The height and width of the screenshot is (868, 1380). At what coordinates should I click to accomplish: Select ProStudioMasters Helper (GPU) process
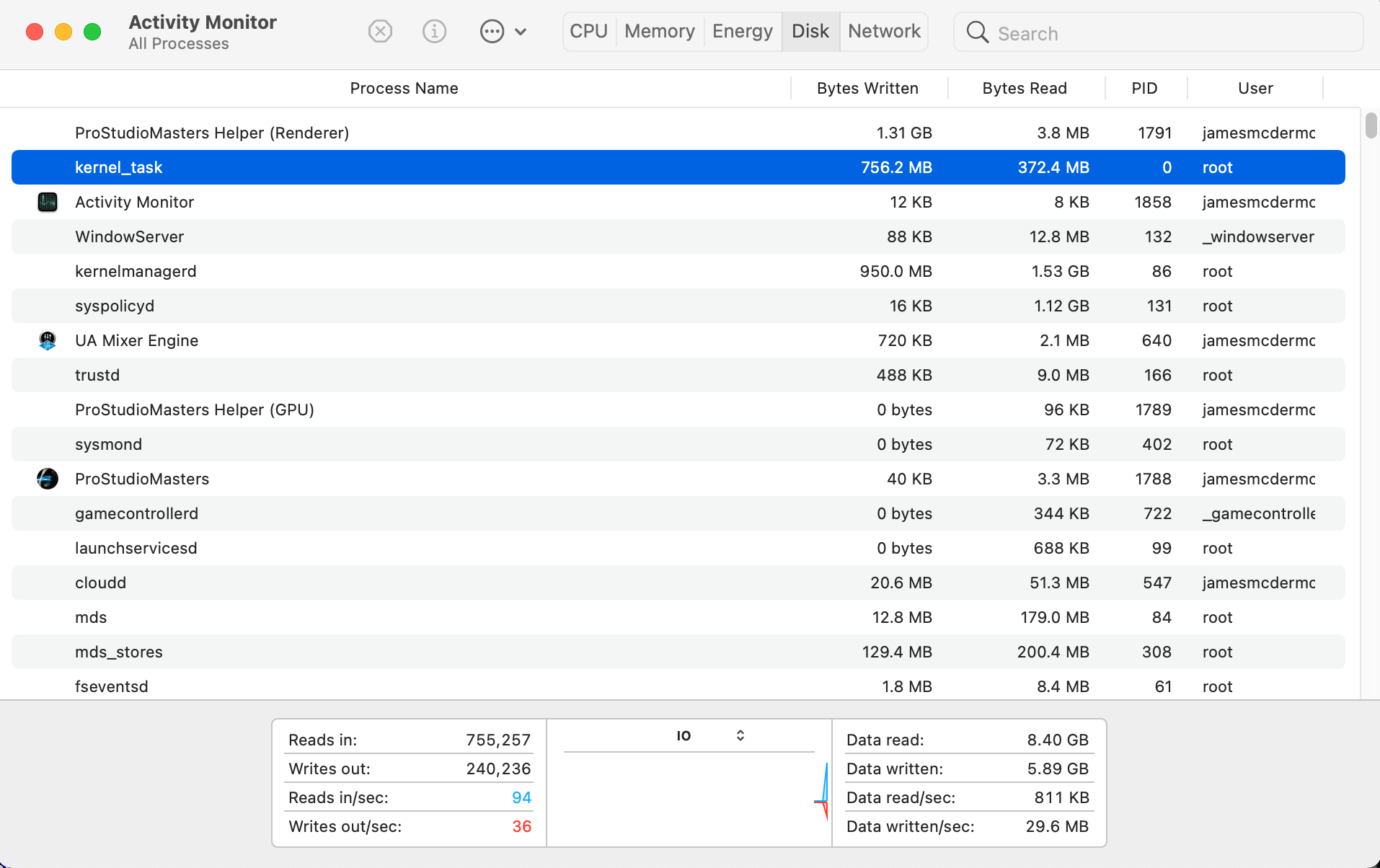[x=678, y=409]
